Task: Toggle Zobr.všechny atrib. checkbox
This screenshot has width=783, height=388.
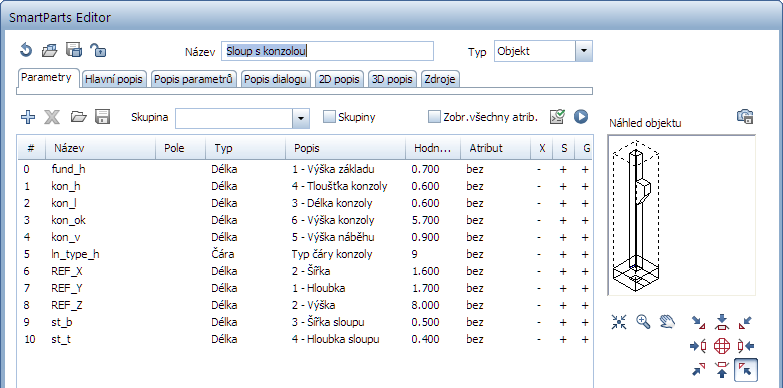Action: (434, 117)
